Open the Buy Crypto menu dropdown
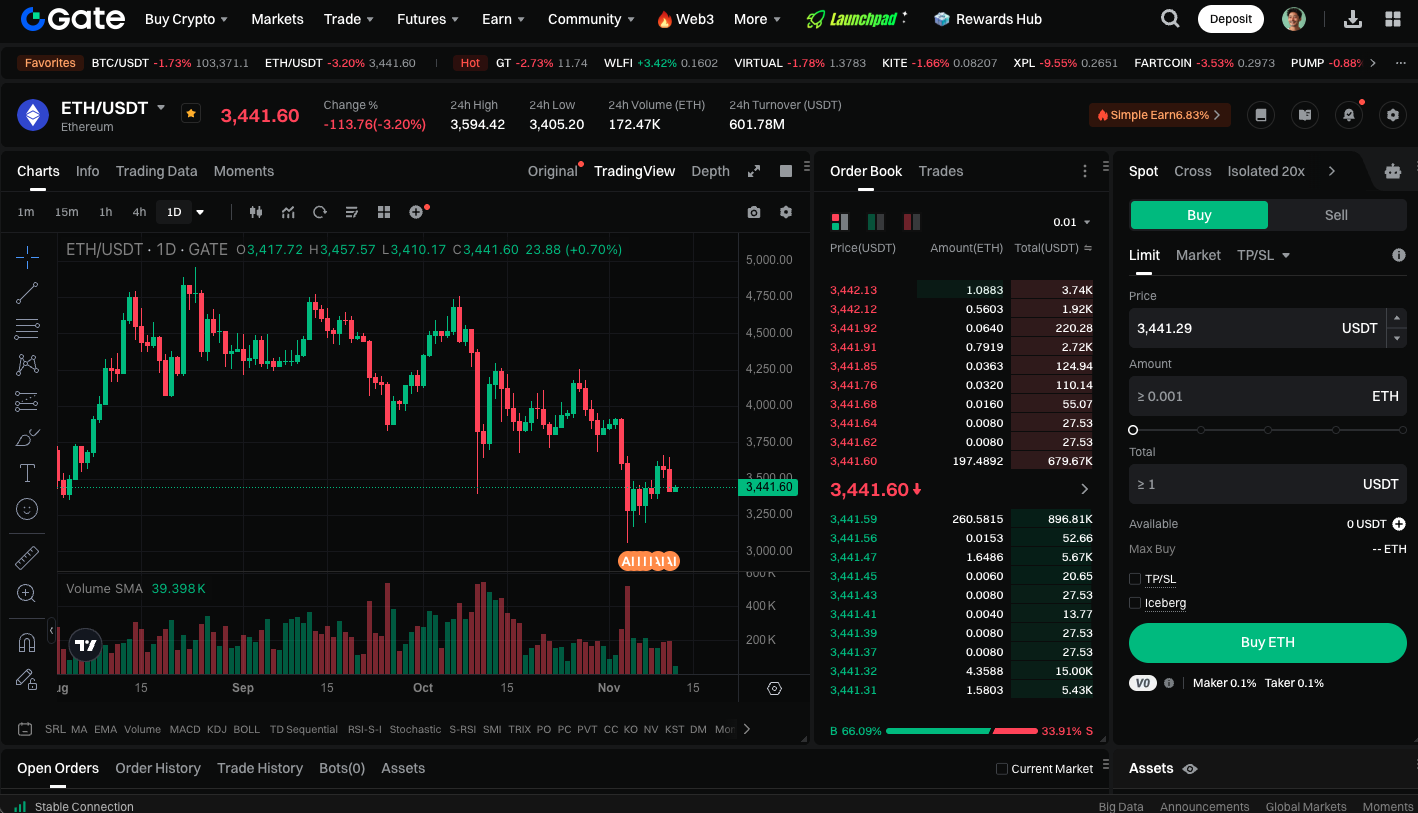Screen dimensions: 1418x813 (x=186, y=19)
